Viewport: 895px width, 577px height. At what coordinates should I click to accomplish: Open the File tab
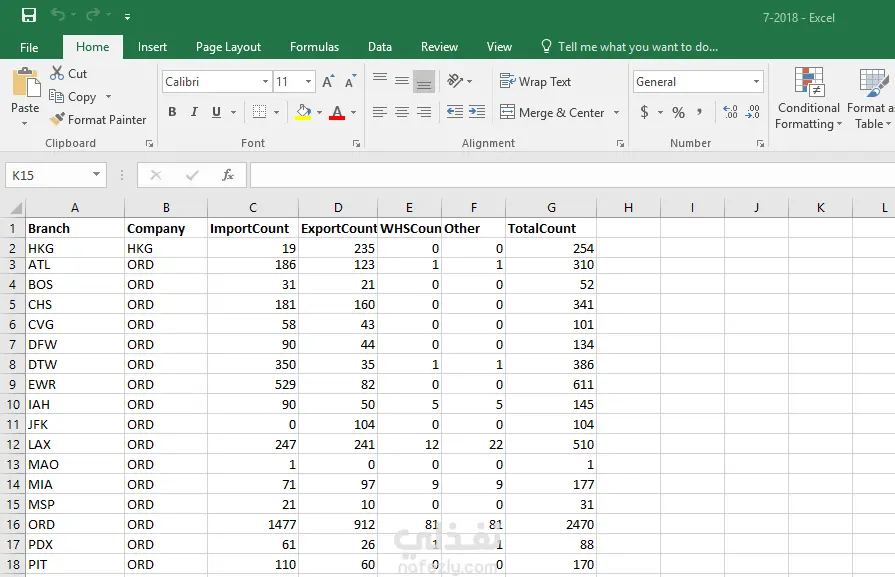[x=29, y=47]
